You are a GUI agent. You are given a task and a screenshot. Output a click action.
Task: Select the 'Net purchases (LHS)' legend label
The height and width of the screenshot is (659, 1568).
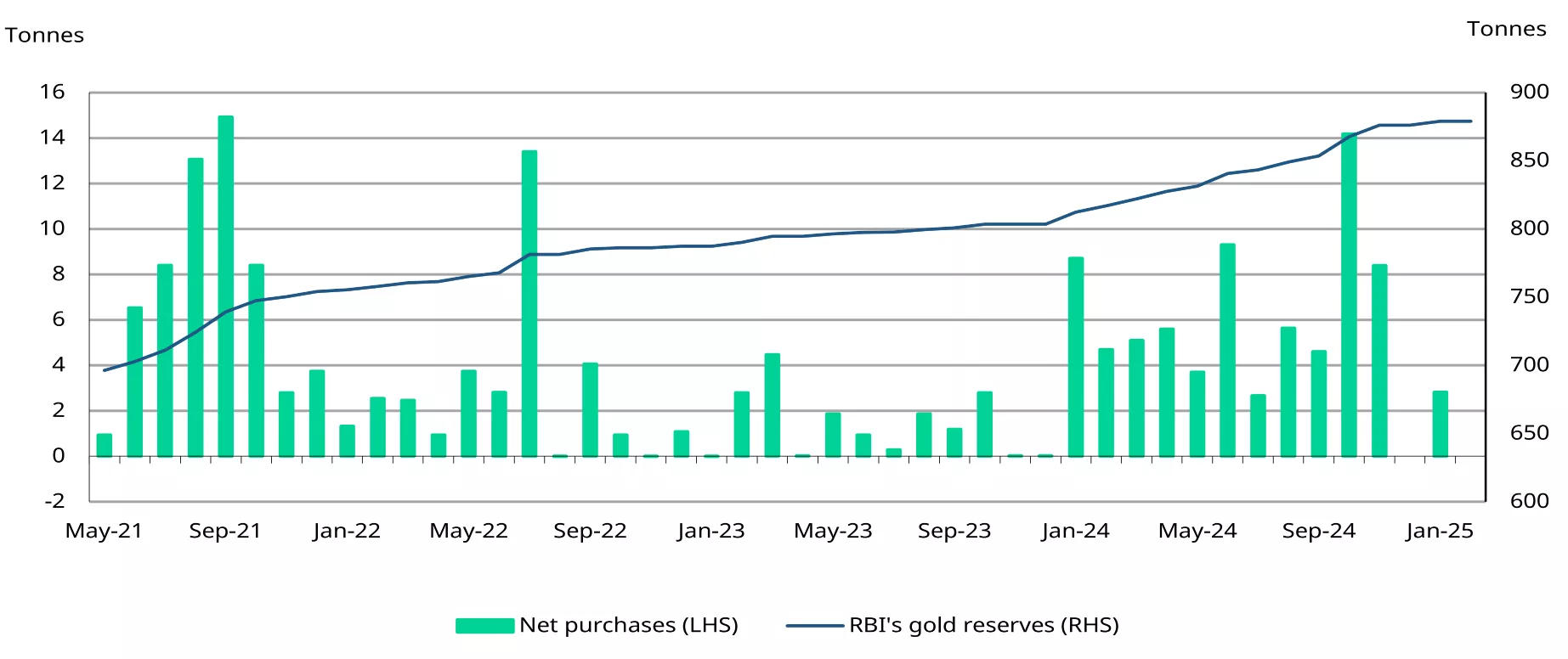coord(629,625)
